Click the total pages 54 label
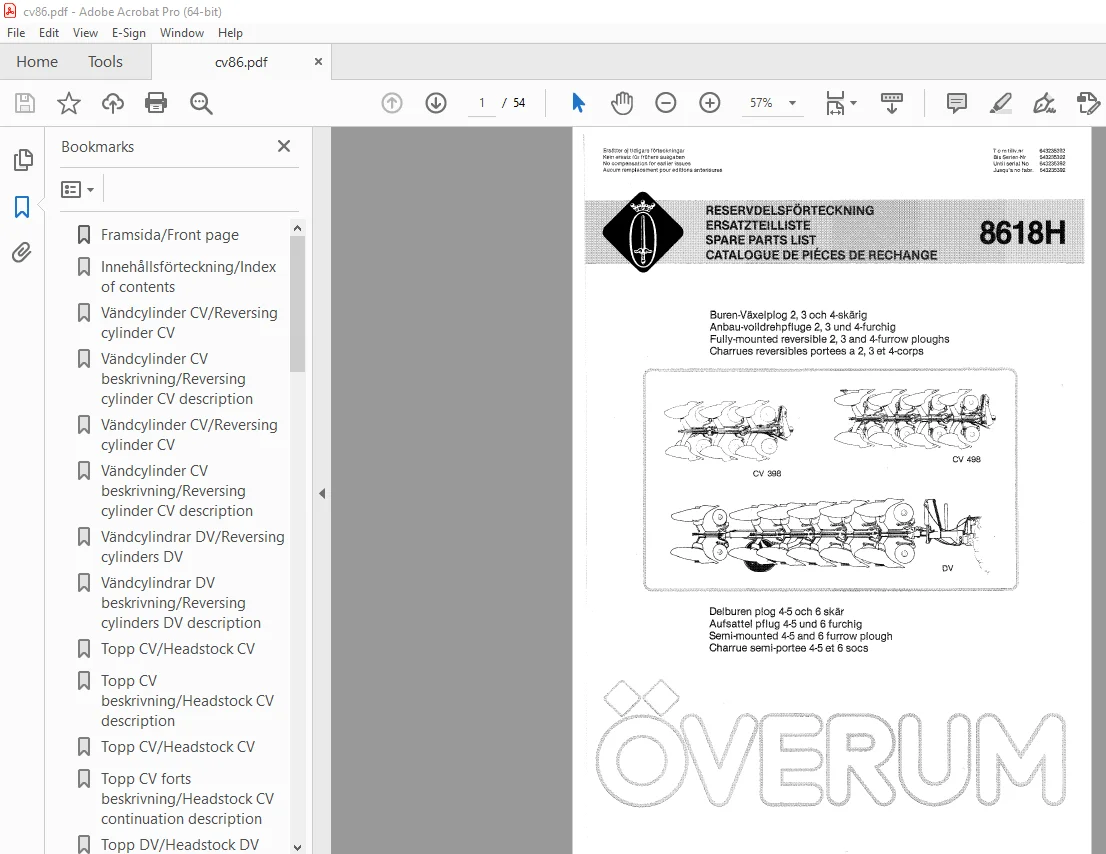Image resolution: width=1106 pixels, height=854 pixels. pos(519,103)
